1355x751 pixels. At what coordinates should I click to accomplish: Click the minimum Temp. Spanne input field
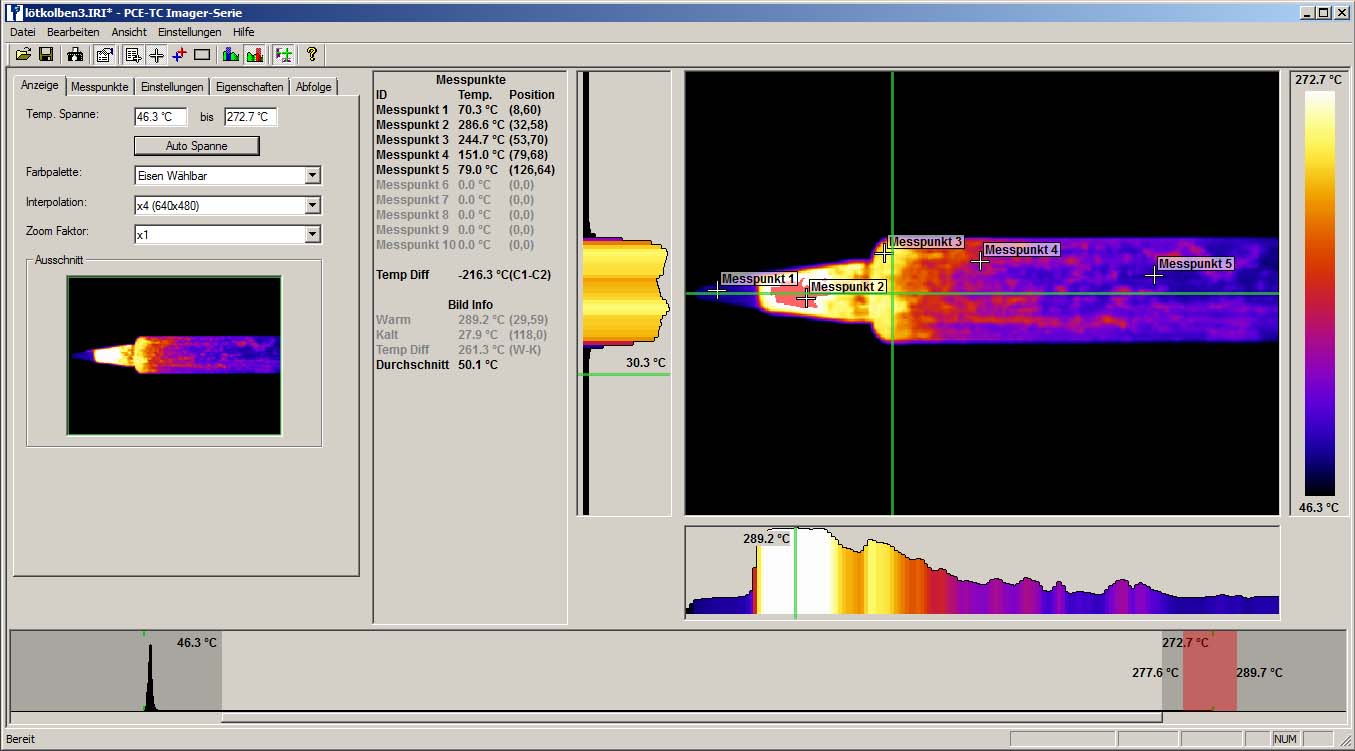click(160, 117)
